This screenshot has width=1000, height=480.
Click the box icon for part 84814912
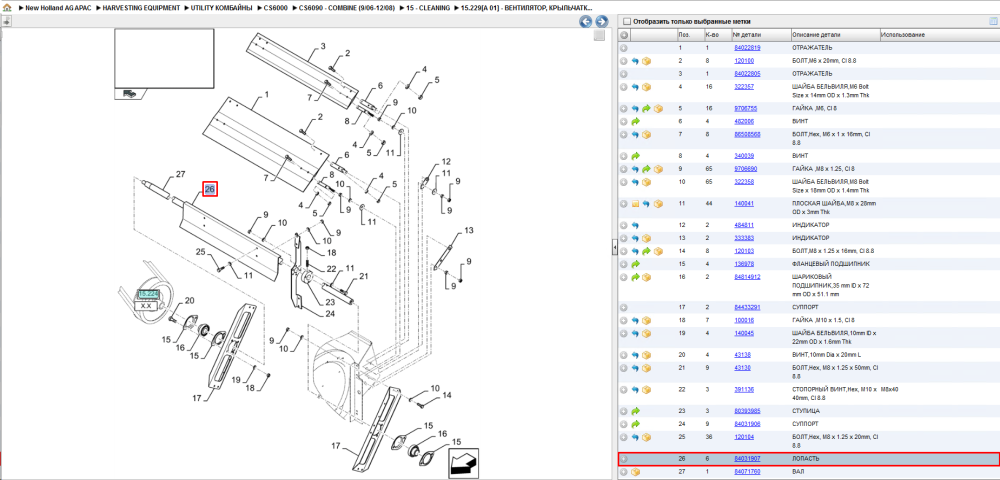[646, 277]
